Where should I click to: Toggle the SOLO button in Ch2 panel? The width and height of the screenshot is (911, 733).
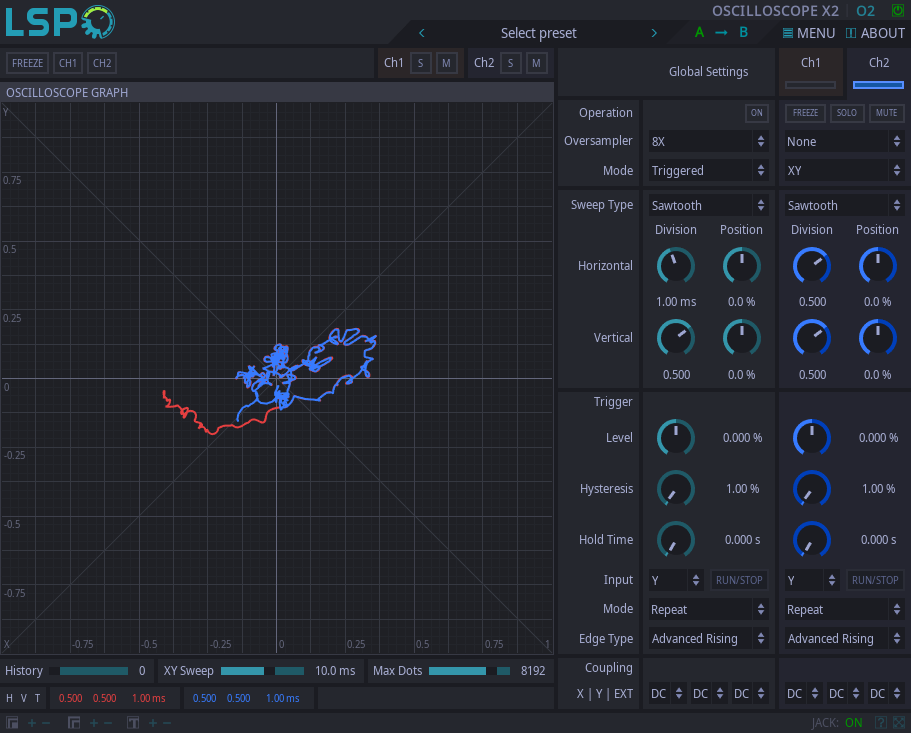click(x=847, y=113)
